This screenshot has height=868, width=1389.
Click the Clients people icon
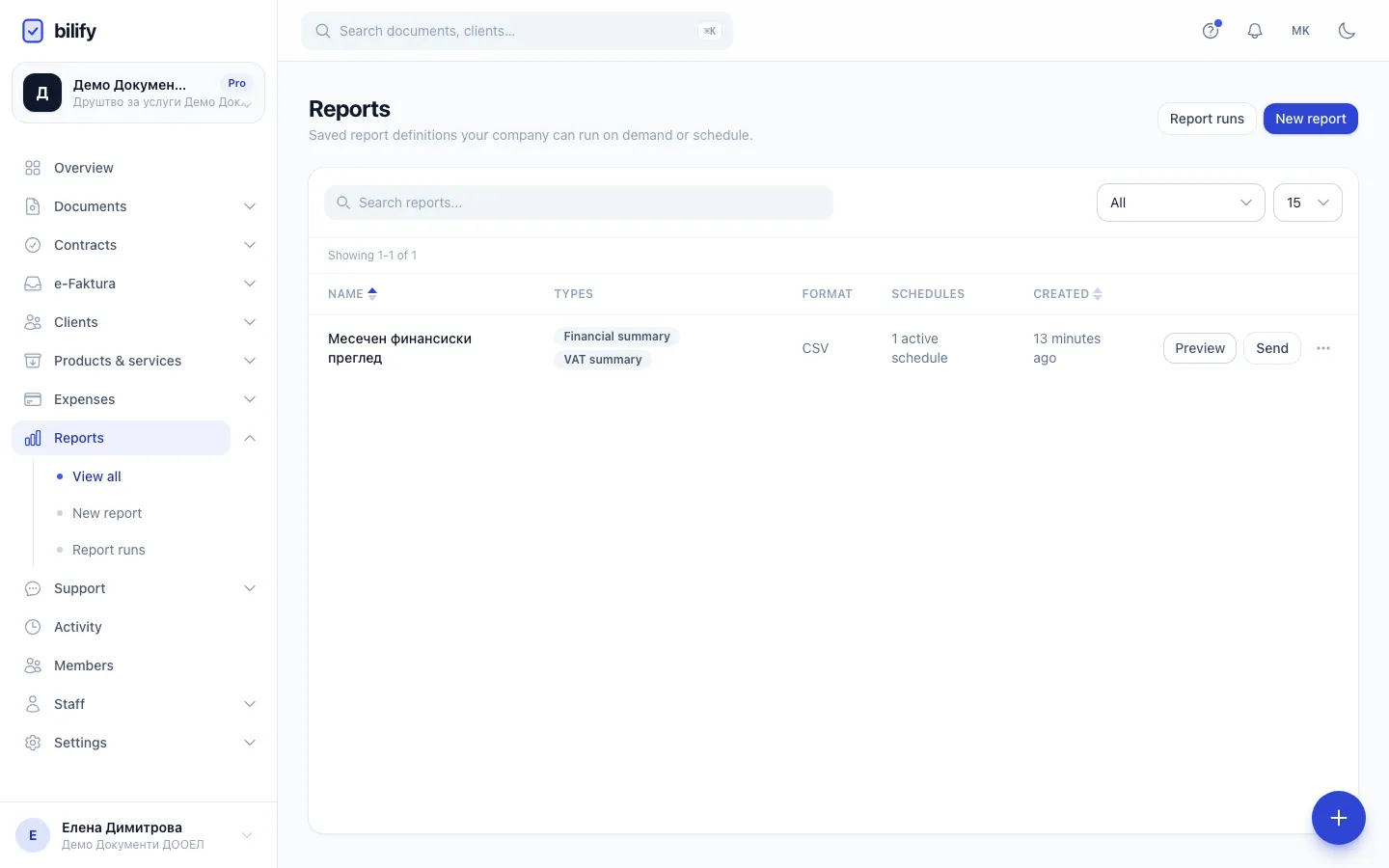(x=33, y=322)
